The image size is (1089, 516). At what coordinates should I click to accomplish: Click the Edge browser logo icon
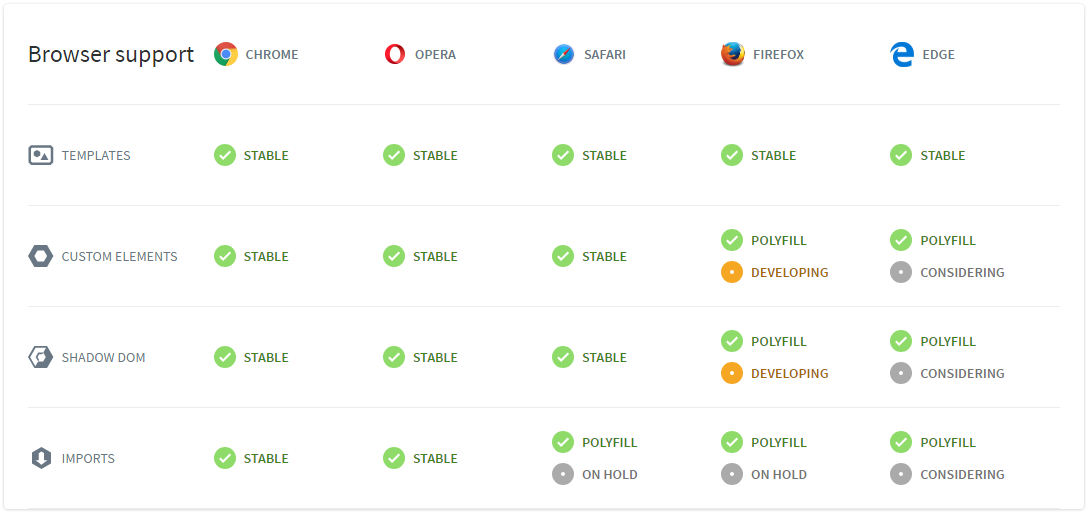(902, 54)
